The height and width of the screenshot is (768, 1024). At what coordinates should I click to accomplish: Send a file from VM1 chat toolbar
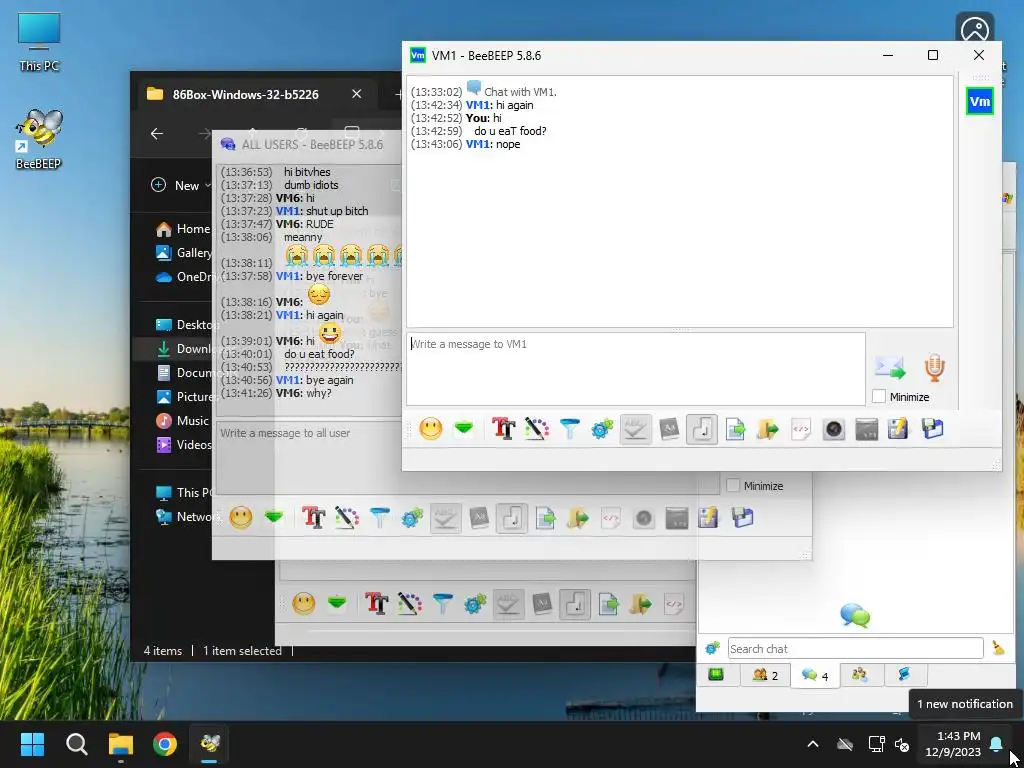[x=735, y=429]
